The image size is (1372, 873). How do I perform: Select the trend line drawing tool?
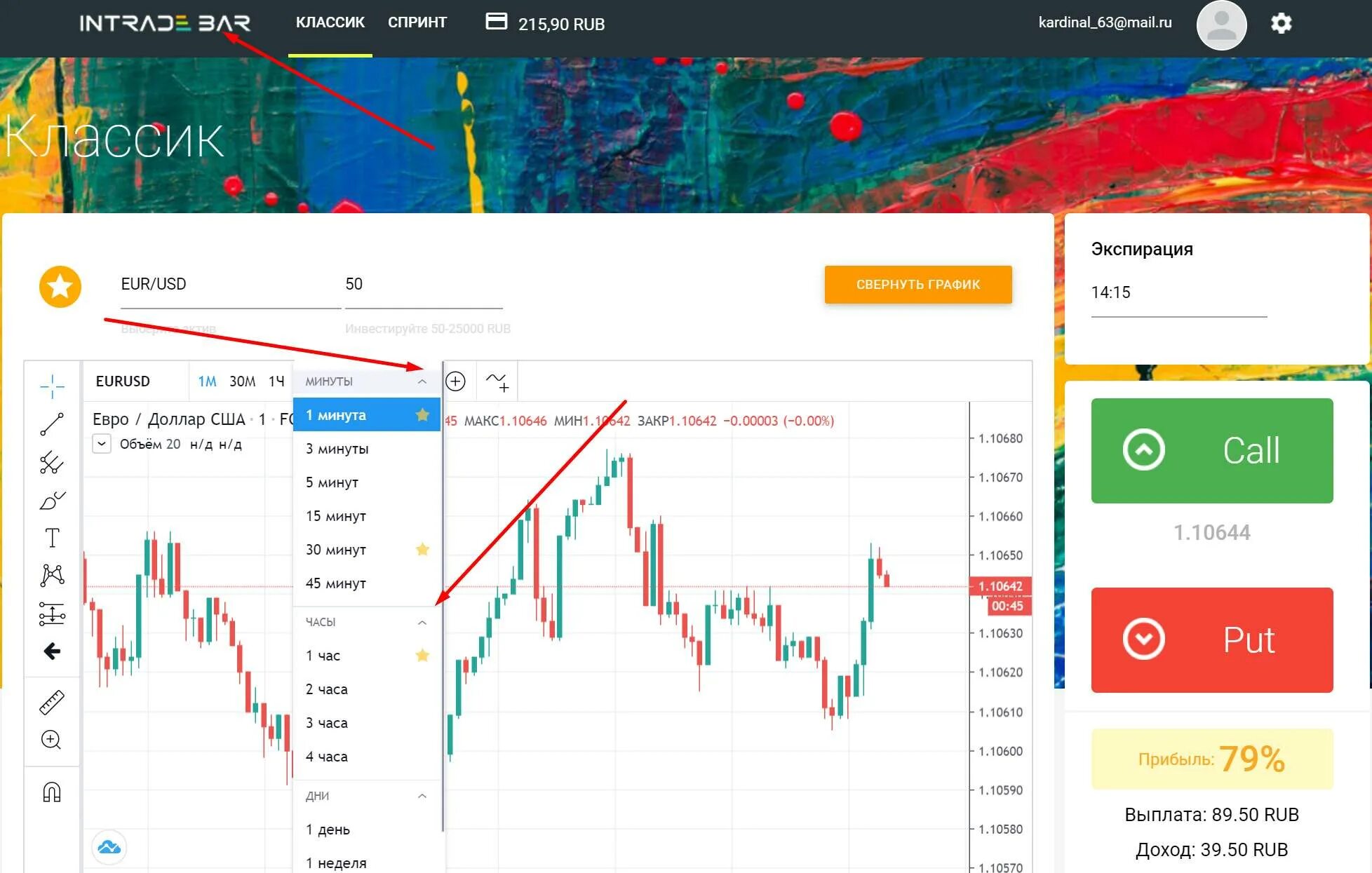pos(52,424)
